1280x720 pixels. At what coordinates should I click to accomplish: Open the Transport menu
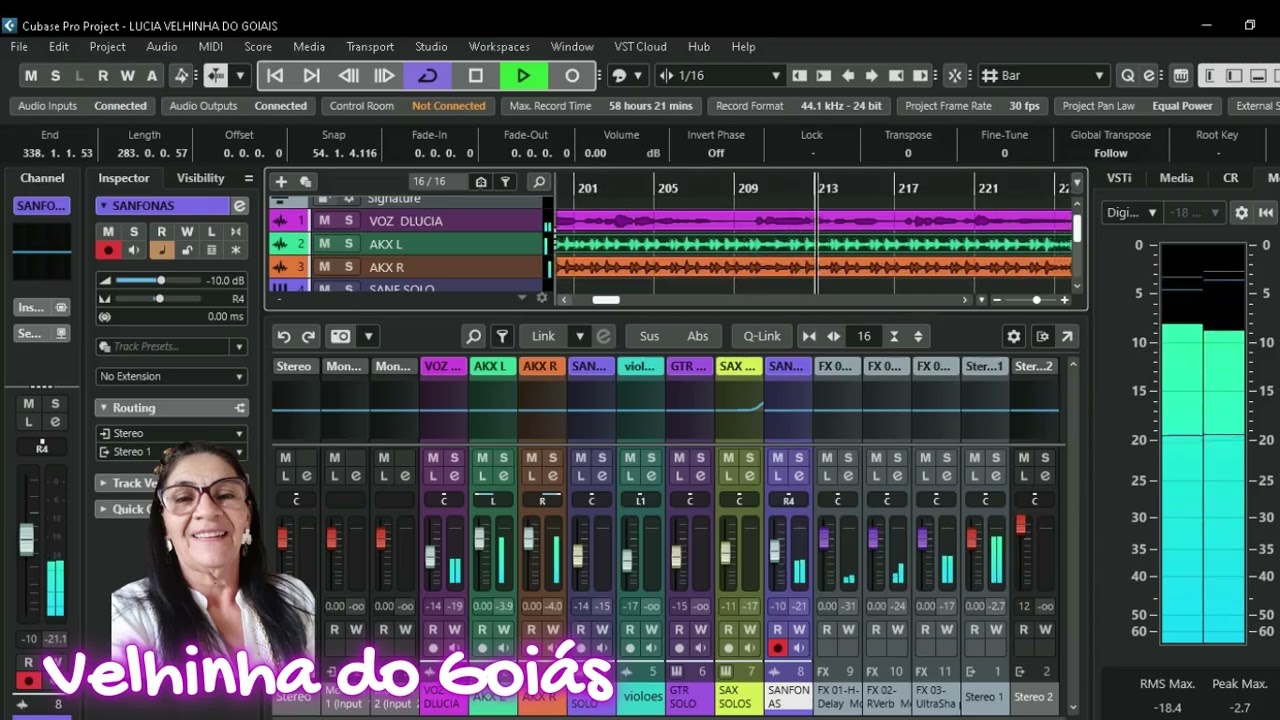(x=370, y=47)
